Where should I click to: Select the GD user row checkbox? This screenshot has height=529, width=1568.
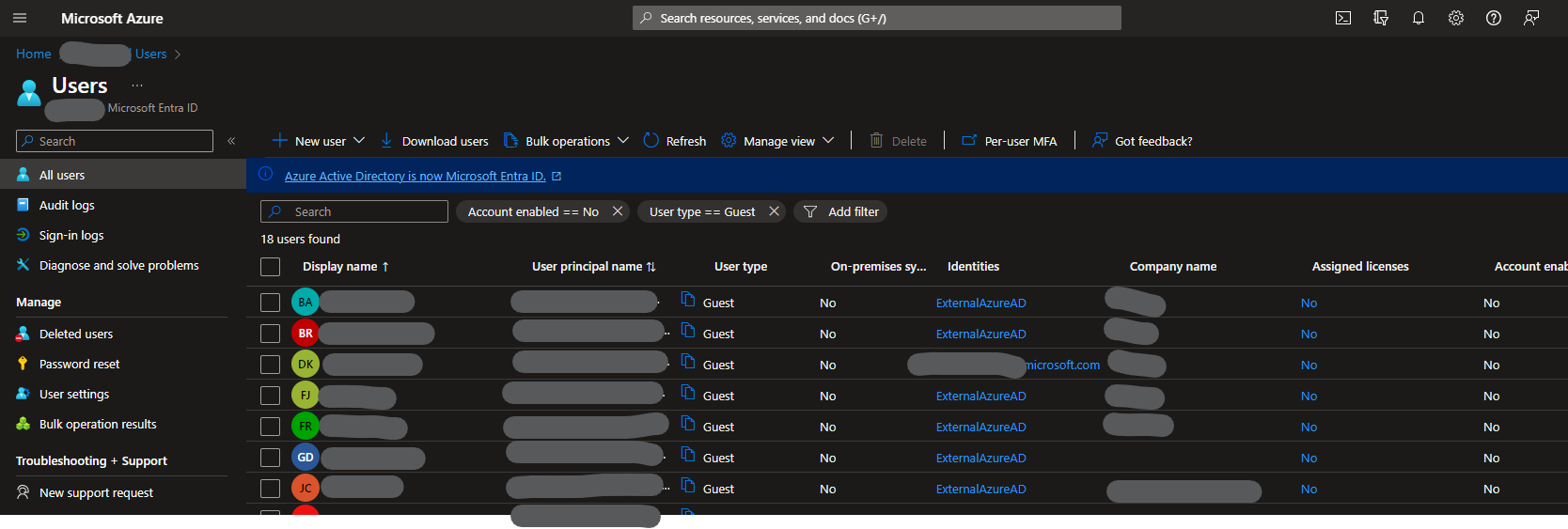pos(271,458)
